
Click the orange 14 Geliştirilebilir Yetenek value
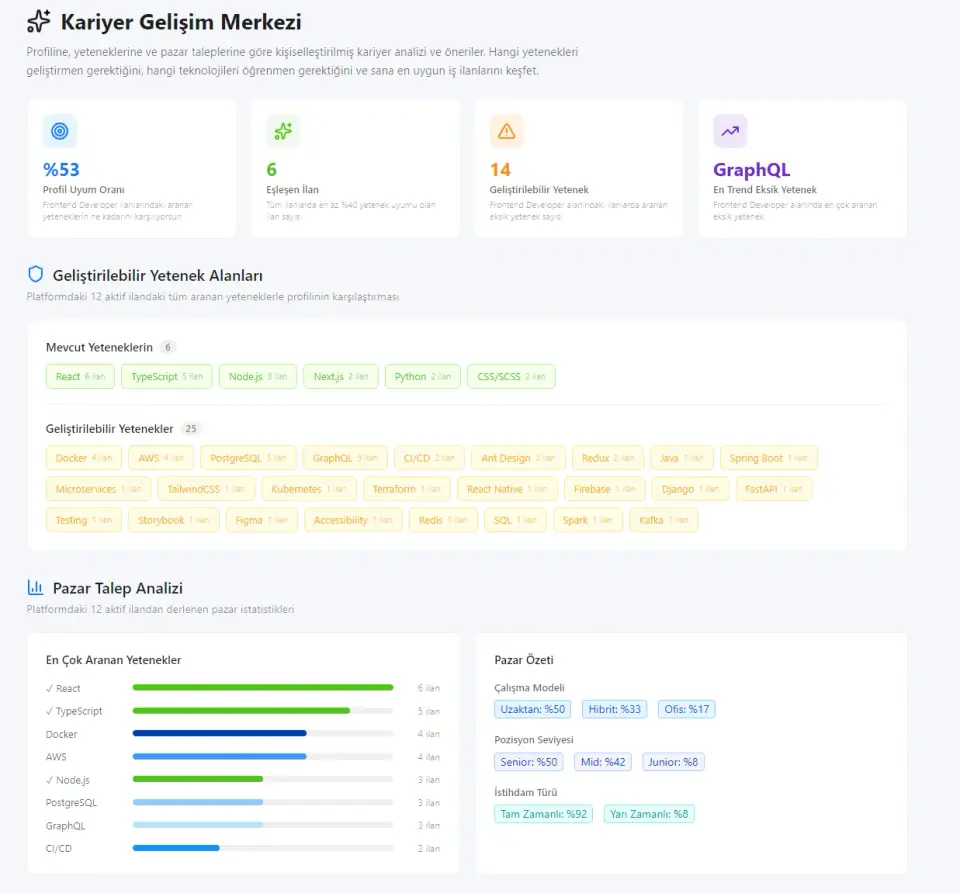(x=500, y=170)
